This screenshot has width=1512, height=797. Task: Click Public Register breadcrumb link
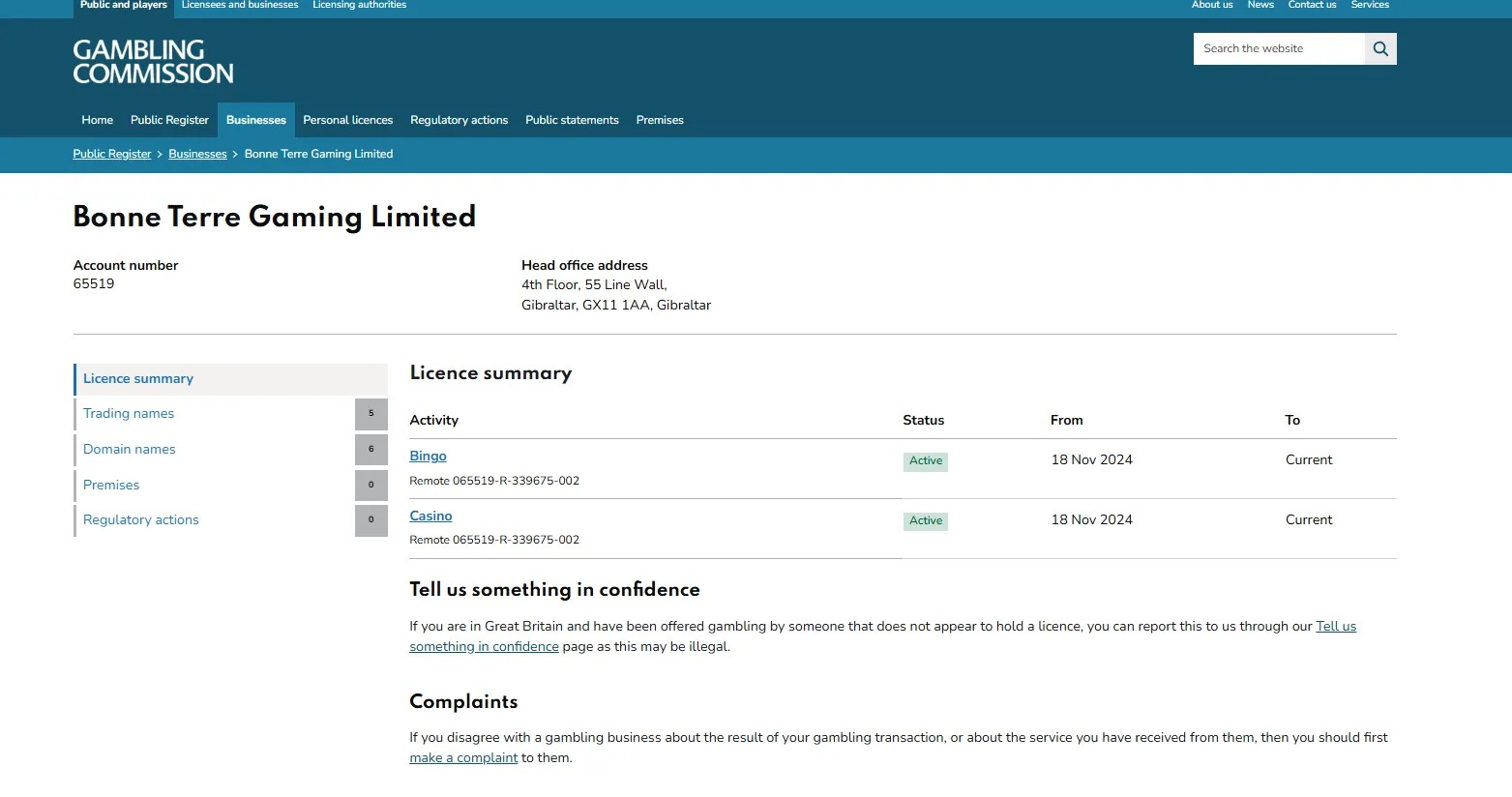point(112,154)
